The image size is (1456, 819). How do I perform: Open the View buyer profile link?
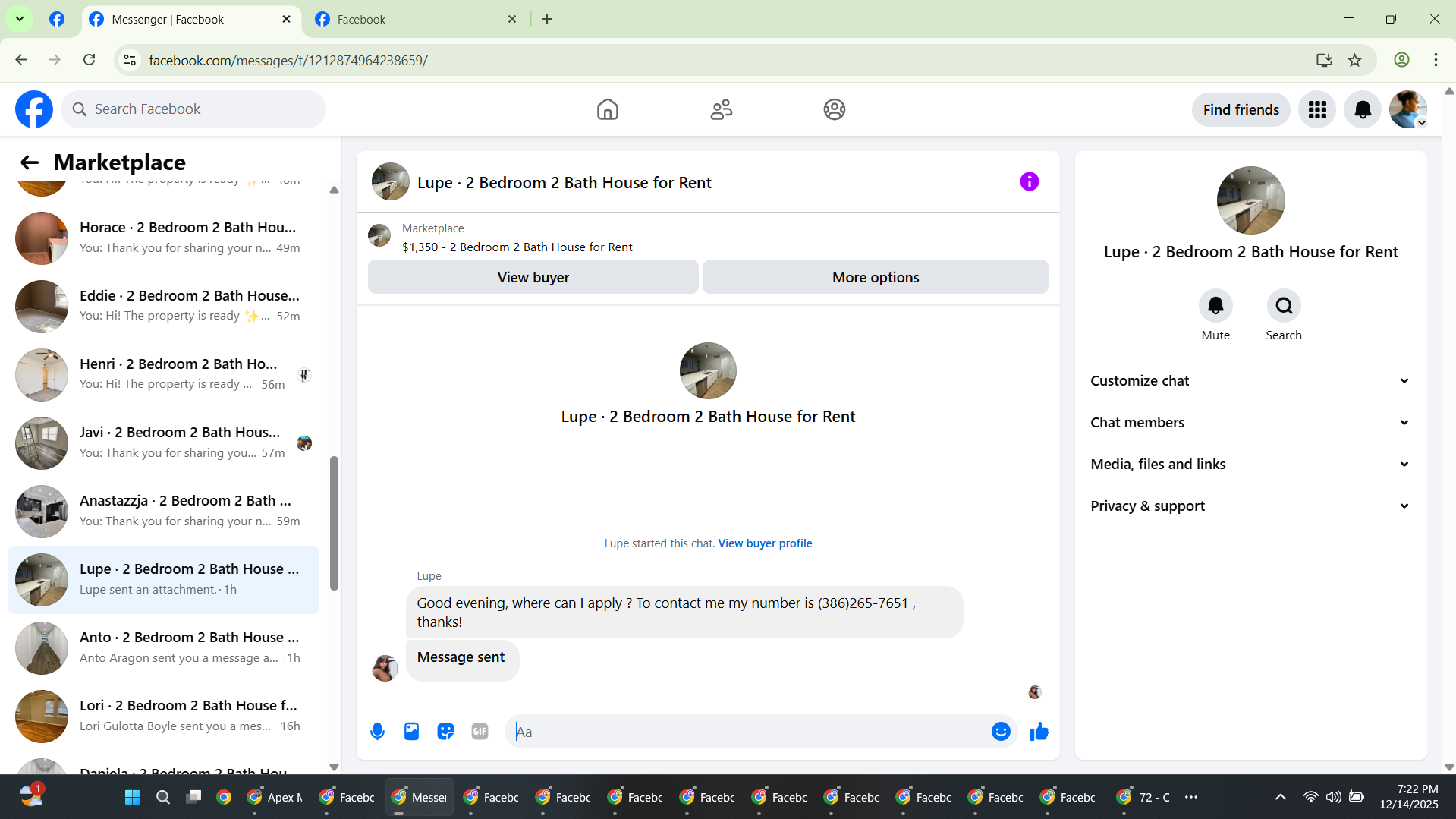pos(765,543)
